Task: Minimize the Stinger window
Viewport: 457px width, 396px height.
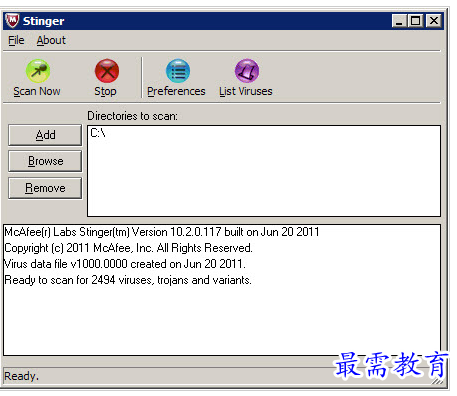Action: point(399,21)
